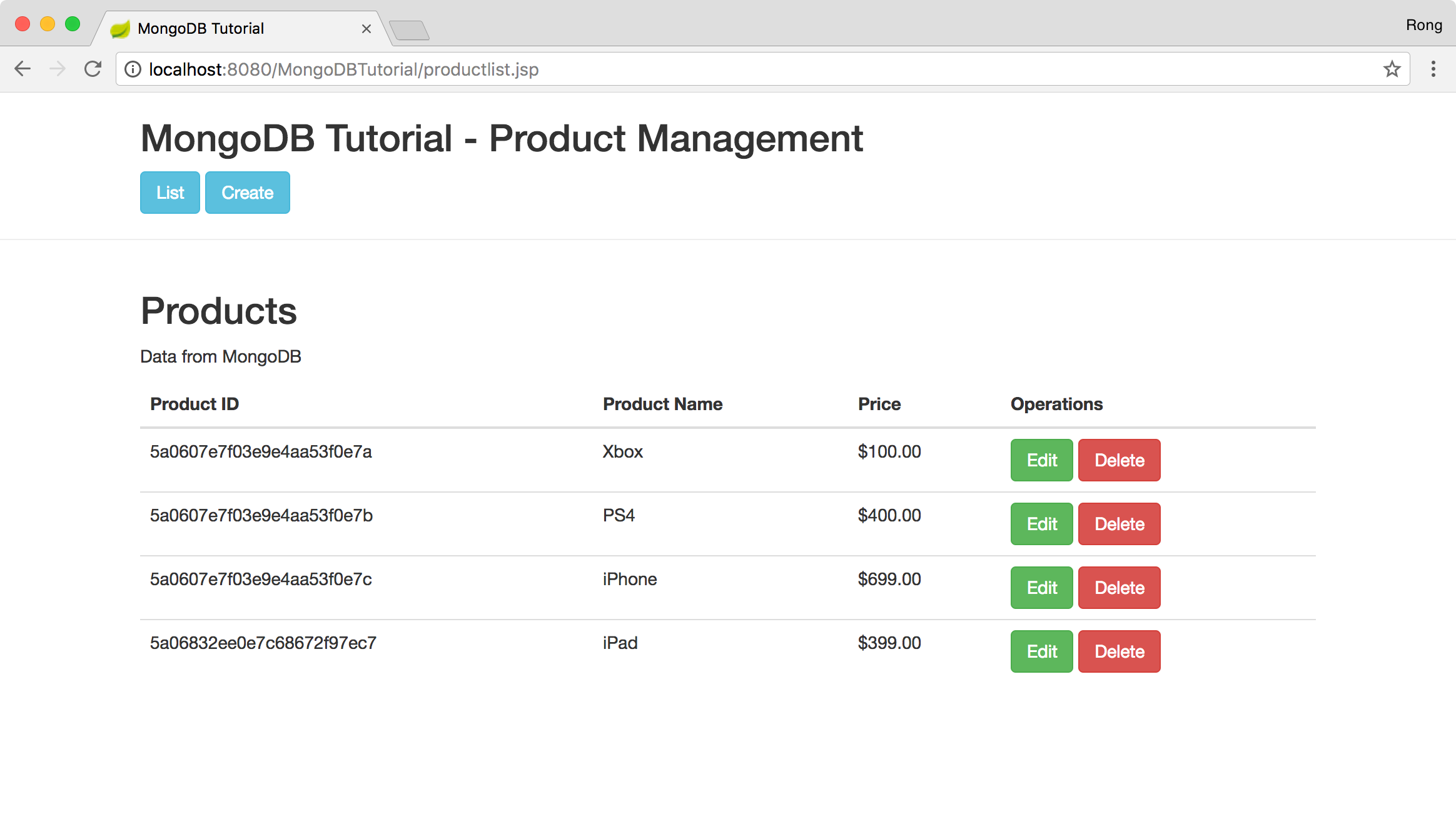
Task: Click the iPhone product name
Action: (x=630, y=579)
